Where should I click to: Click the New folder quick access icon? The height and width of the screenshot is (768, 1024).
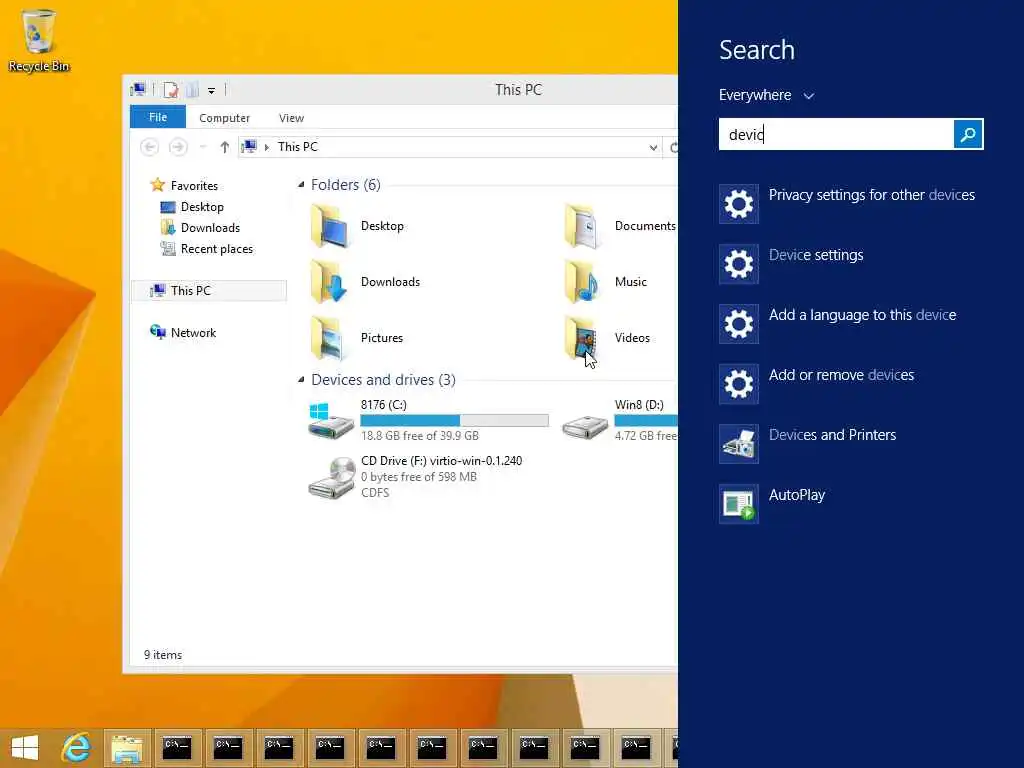click(x=192, y=90)
